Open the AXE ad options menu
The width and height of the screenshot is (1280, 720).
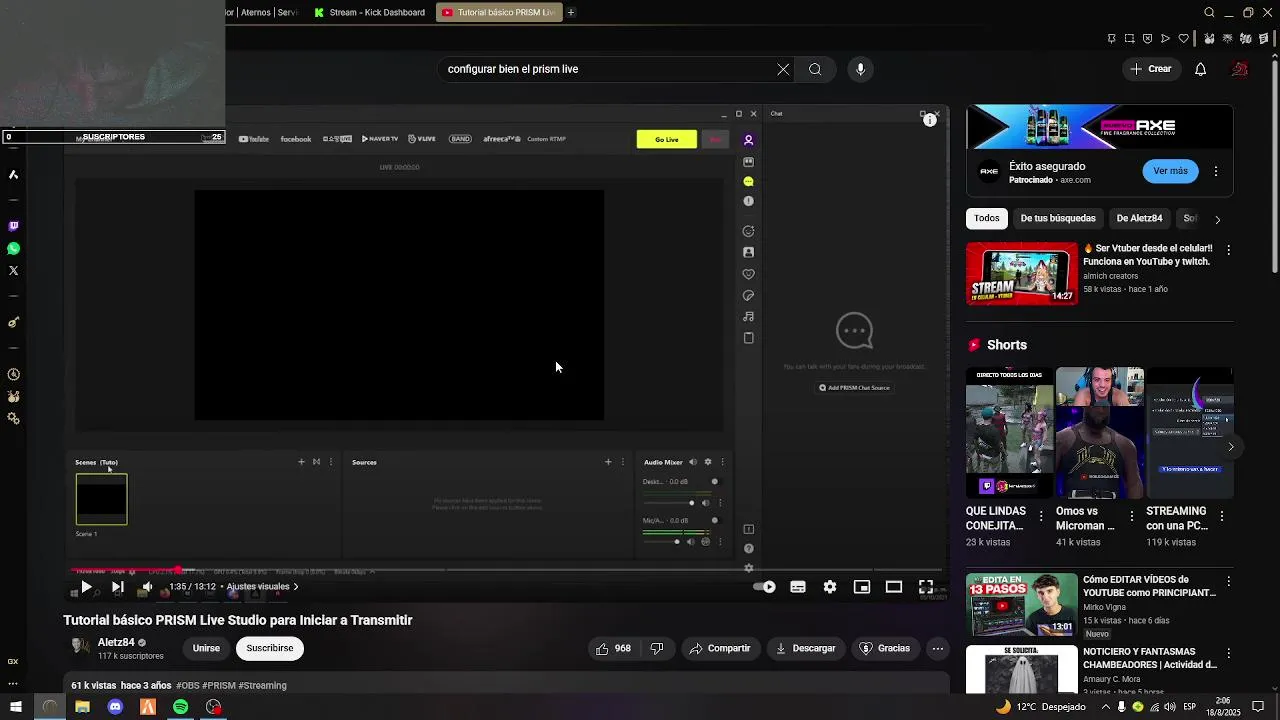point(1215,171)
